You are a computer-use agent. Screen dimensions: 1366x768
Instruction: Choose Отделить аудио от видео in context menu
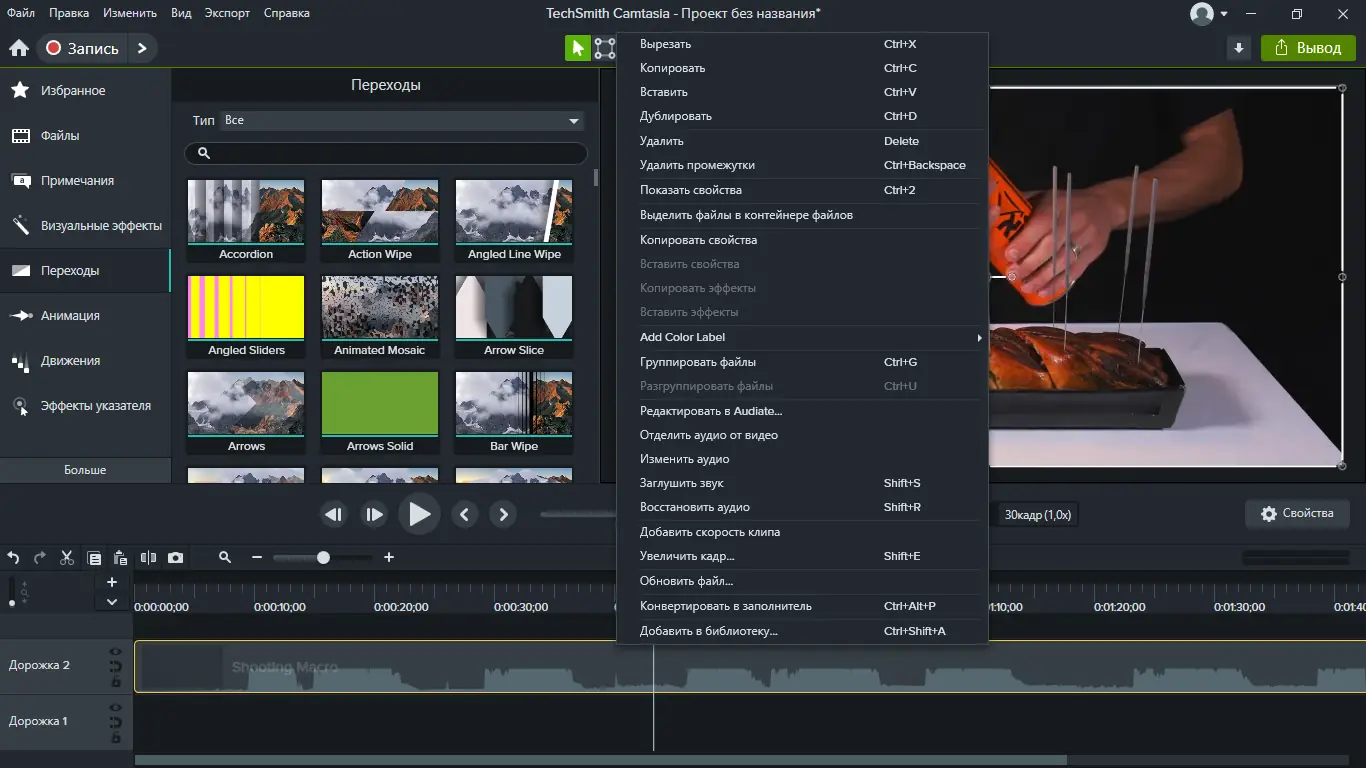click(x=708, y=435)
